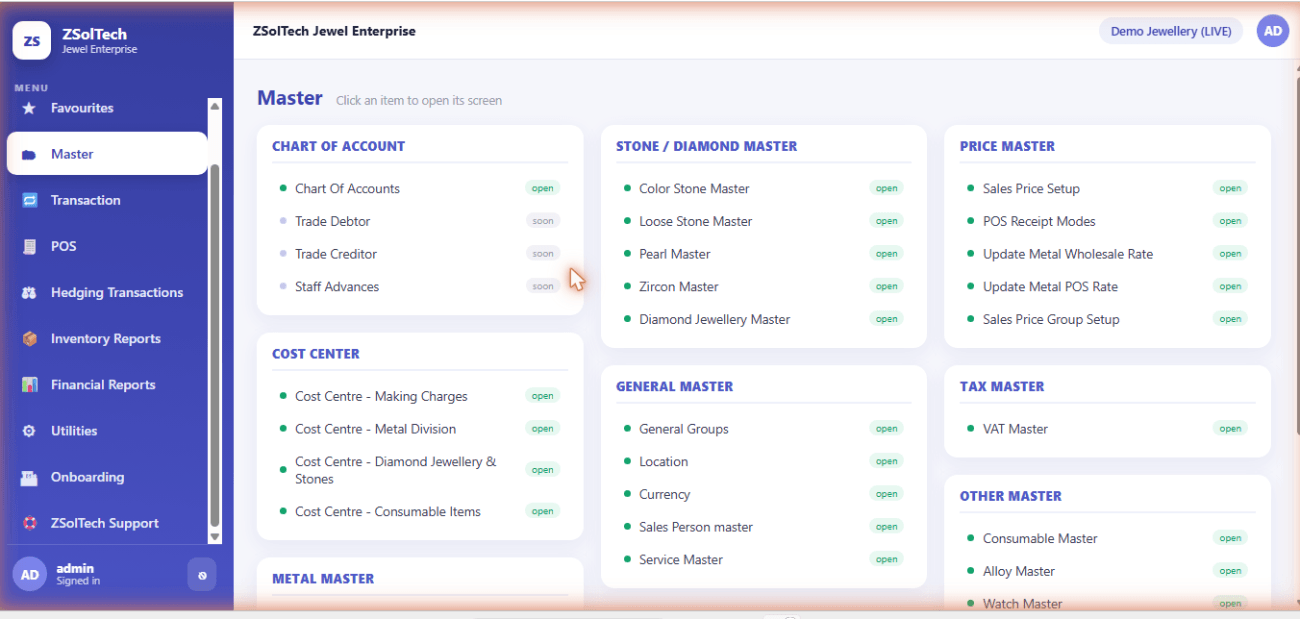Viewport: 1300px width, 619px height.
Task: Open Color Stone Master
Action: click(763, 188)
